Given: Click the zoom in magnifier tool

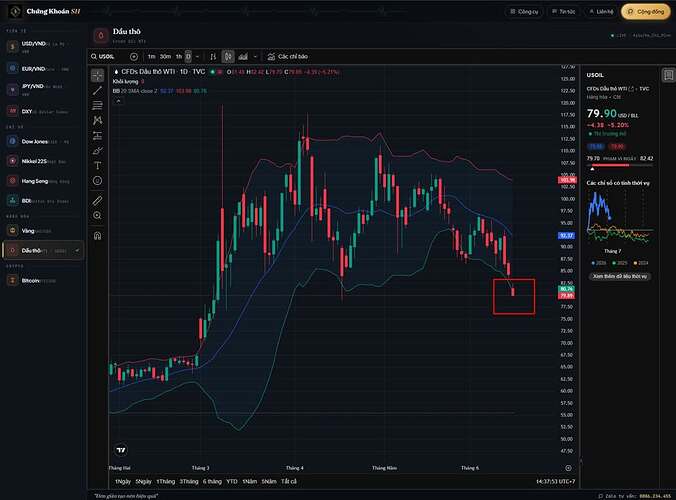Looking at the screenshot, I should (x=97, y=216).
